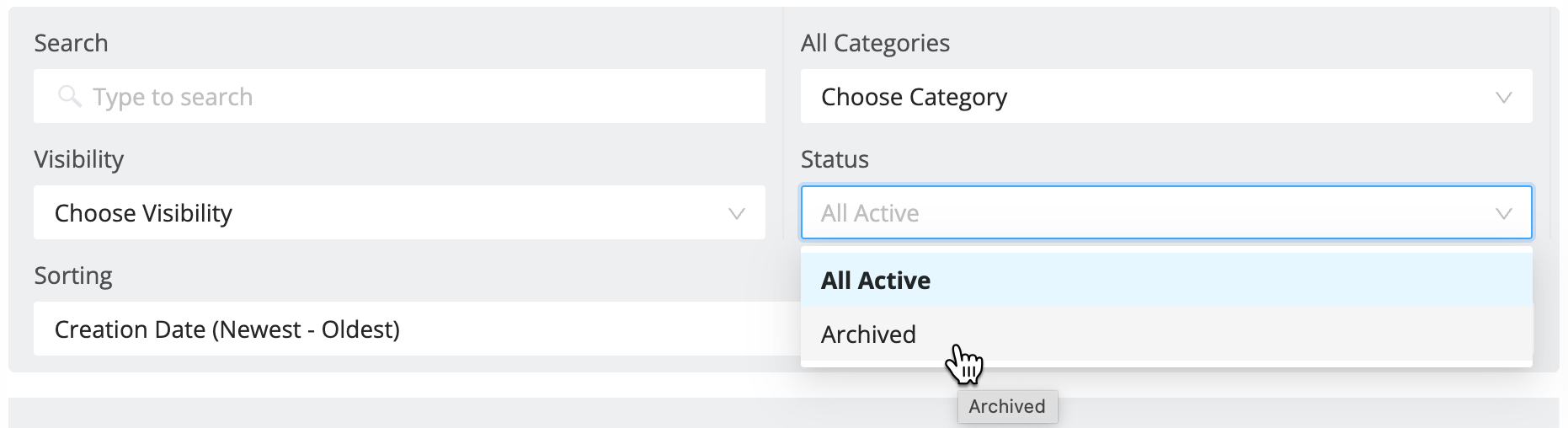
Task: Click the chevron on Choose Category dropdown
Action: click(1503, 98)
